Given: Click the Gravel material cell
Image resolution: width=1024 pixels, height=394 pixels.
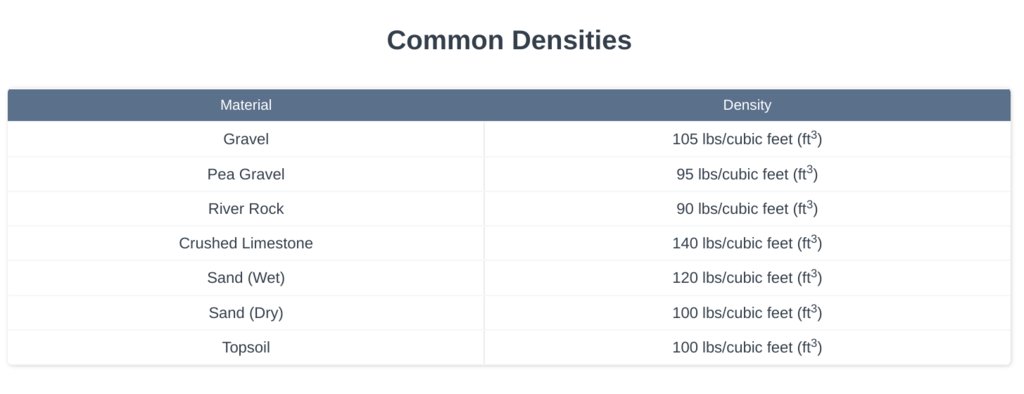Looking at the screenshot, I should (246, 139).
